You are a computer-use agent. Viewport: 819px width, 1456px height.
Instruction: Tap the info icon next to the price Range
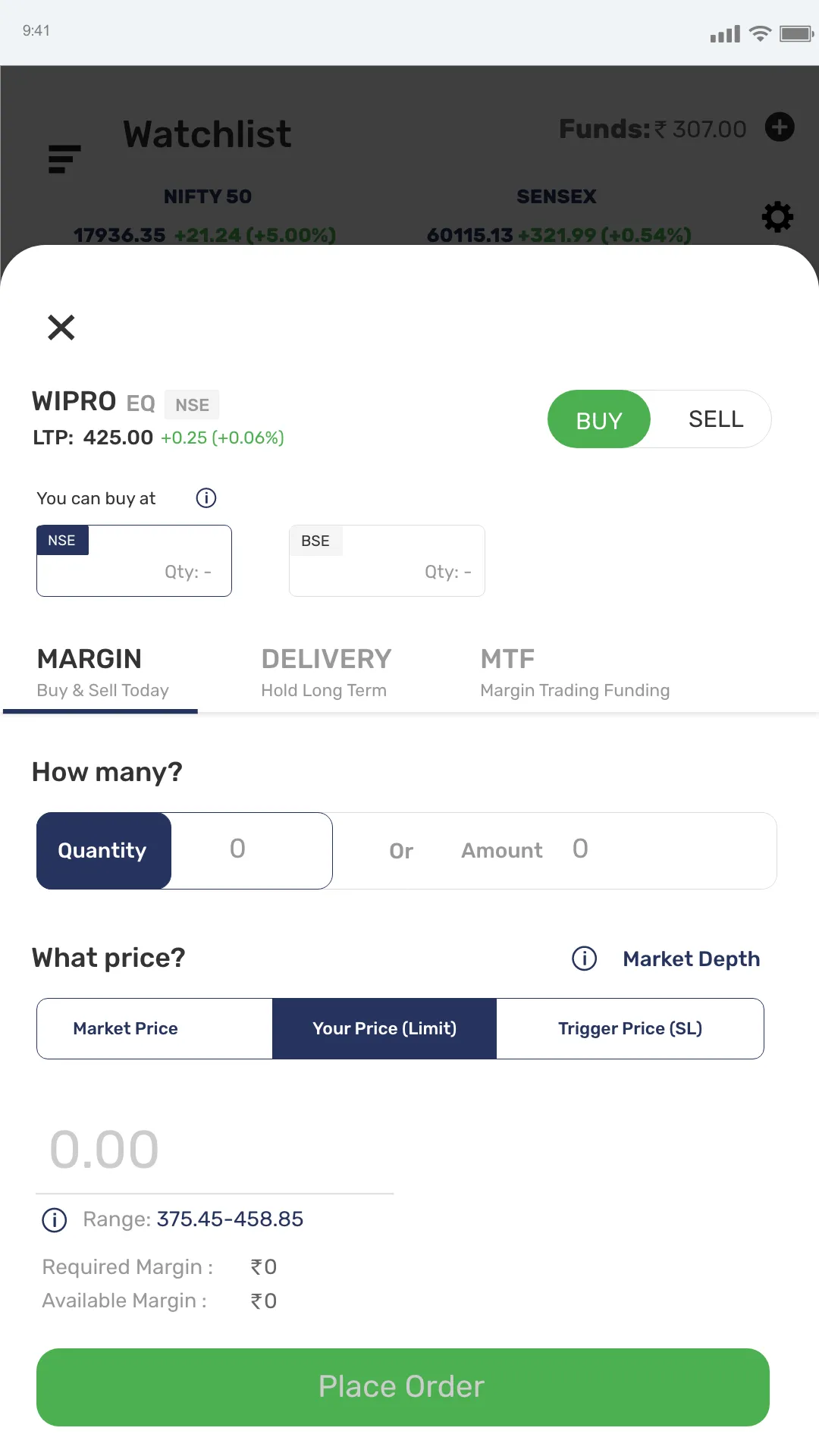point(53,1219)
